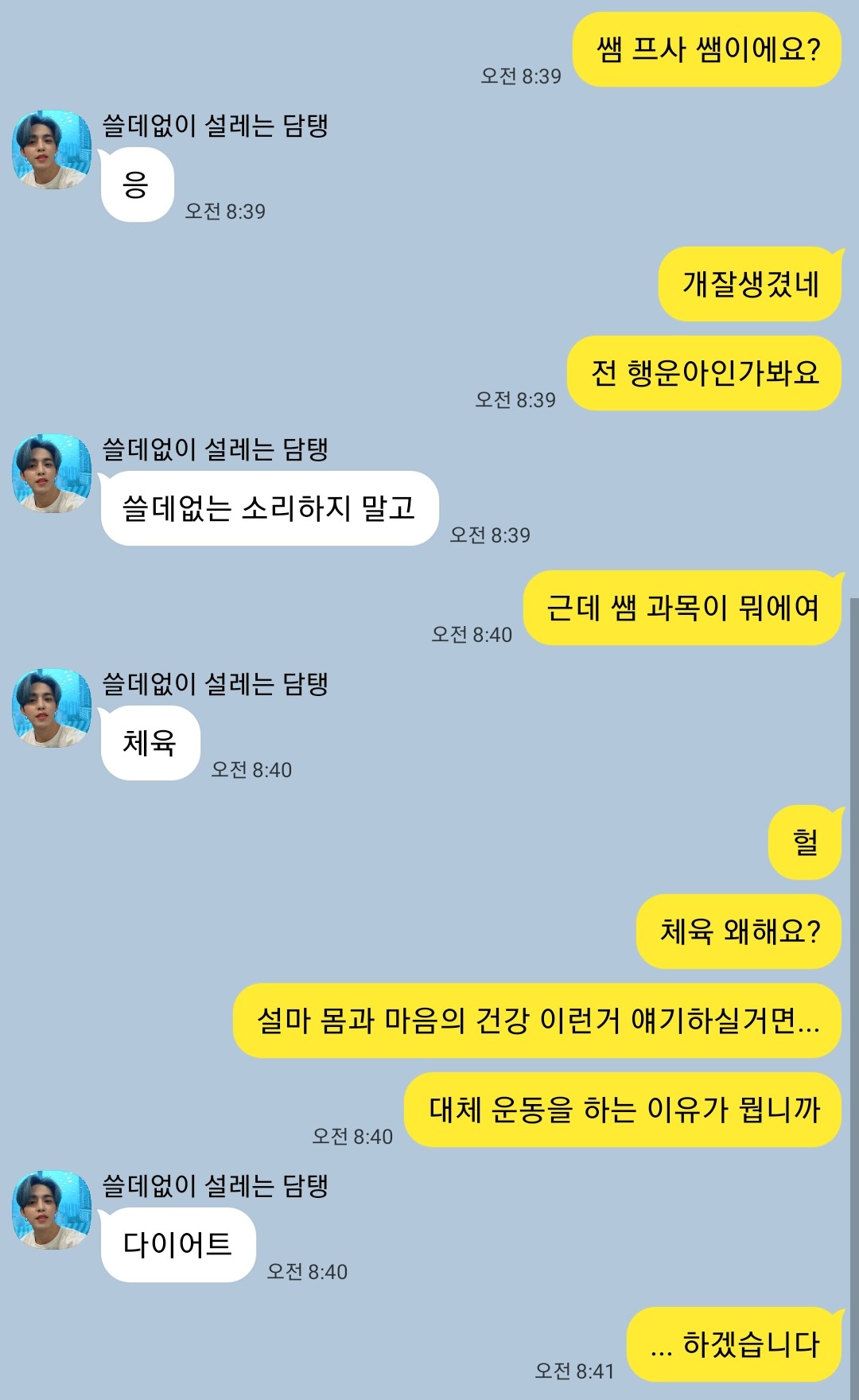Select the yellow bubble '쌤 프사 쌤이에요?'
Viewport: 859px width, 1400px height.
707,49
